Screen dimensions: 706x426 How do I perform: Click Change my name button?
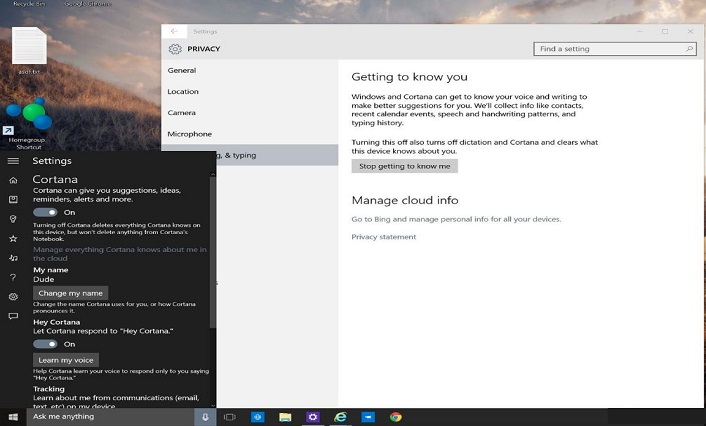[x=70, y=293]
